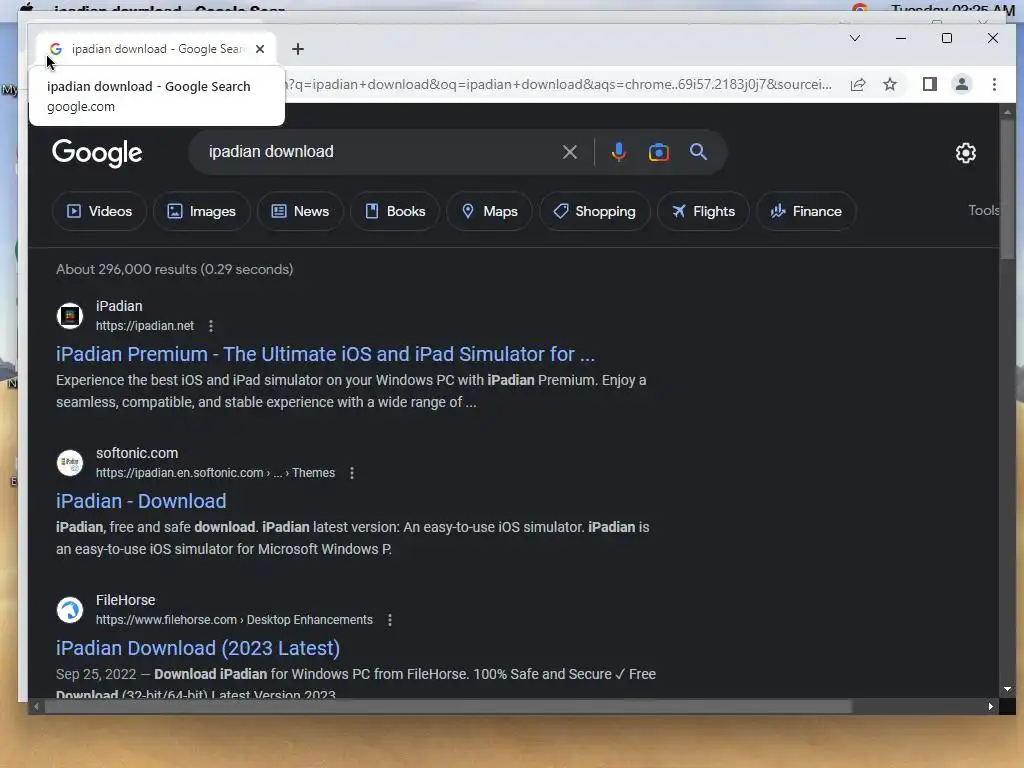Switch to News results tab

300,211
